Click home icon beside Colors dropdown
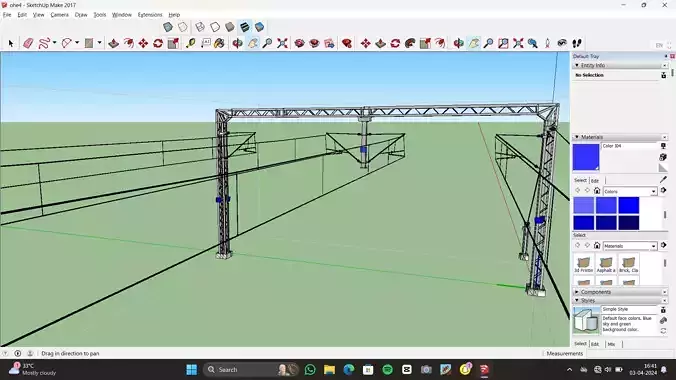The image size is (676, 380). coord(597,191)
